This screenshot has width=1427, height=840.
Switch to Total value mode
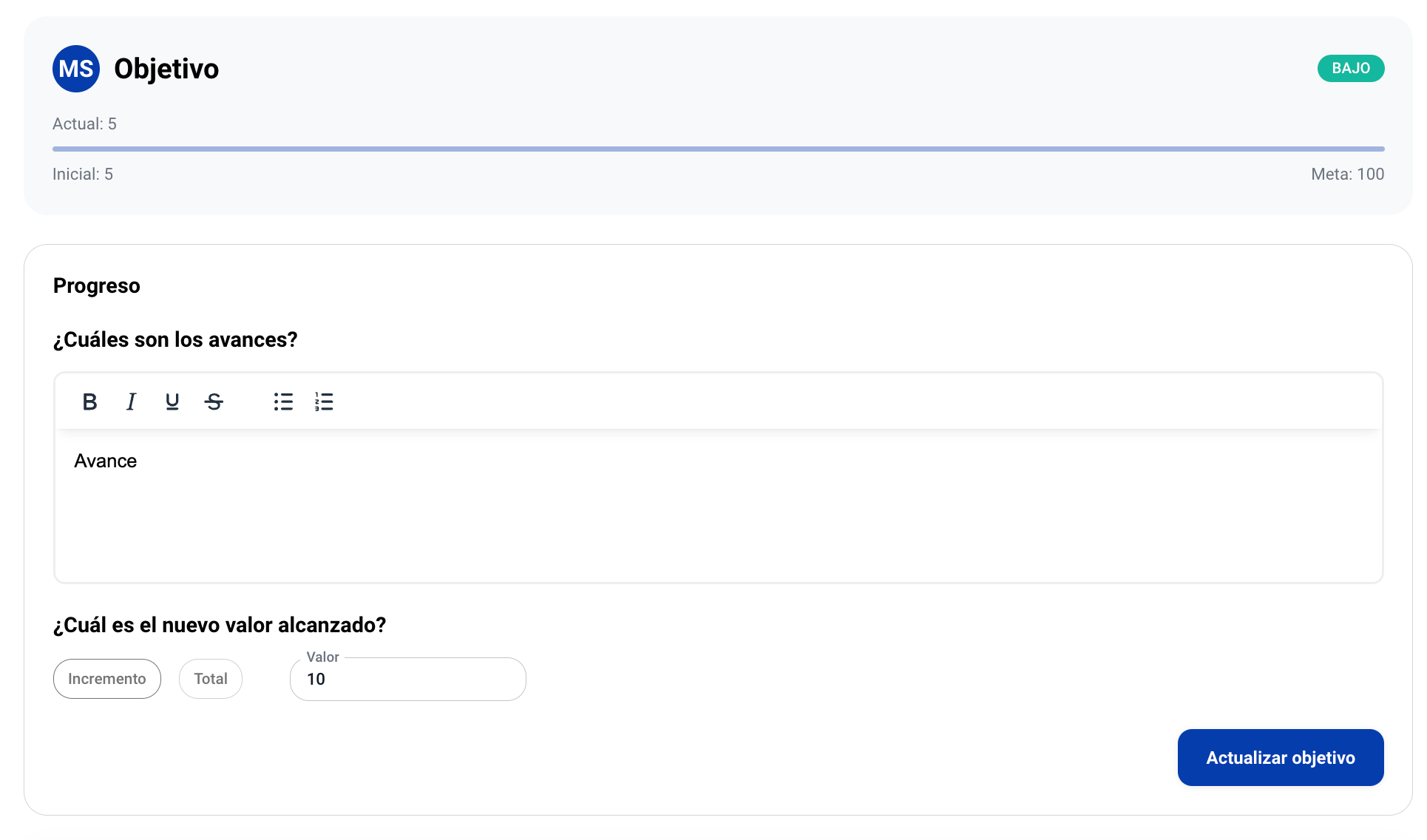click(211, 679)
